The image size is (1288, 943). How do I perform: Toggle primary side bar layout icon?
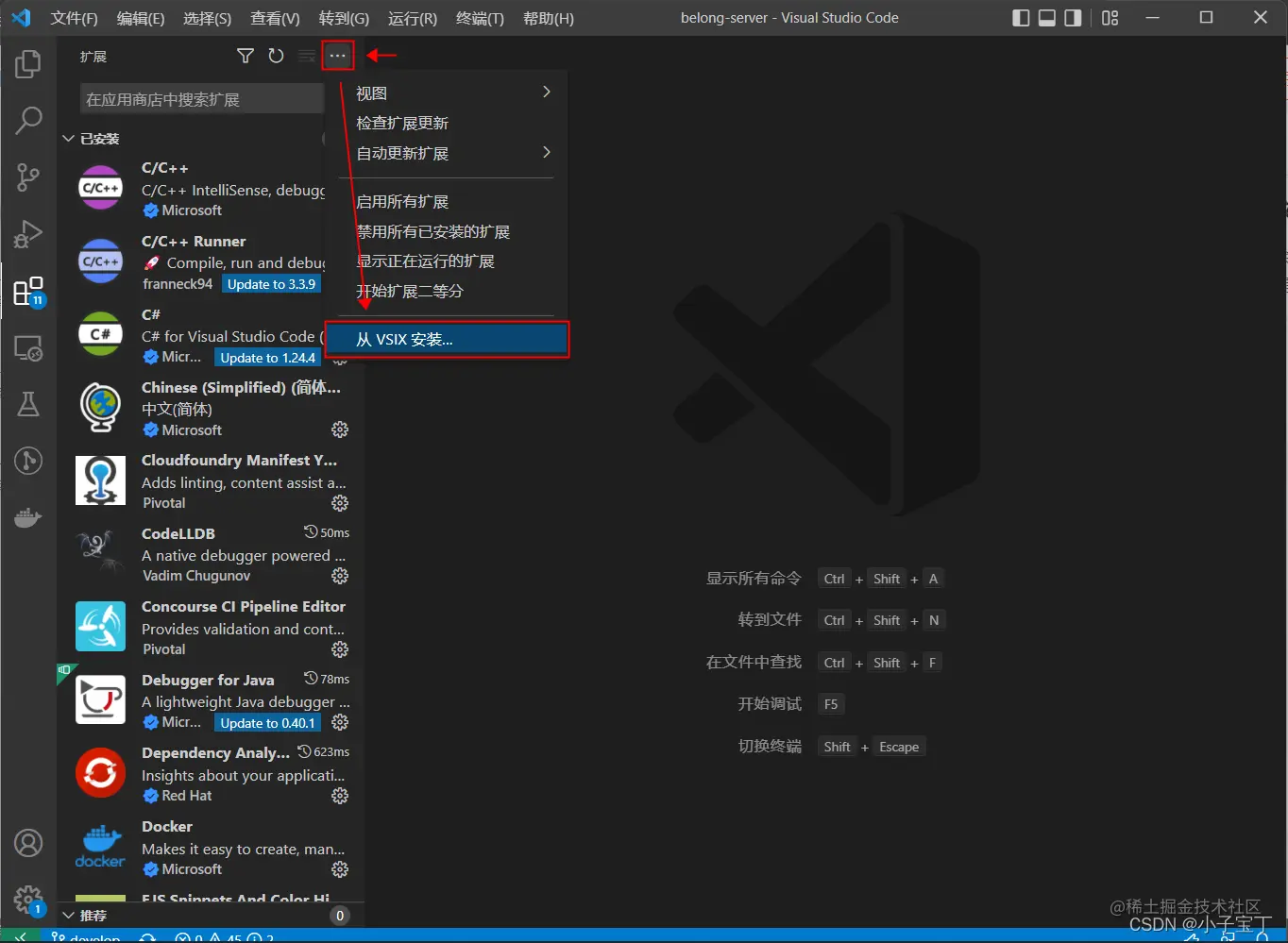tap(1021, 18)
